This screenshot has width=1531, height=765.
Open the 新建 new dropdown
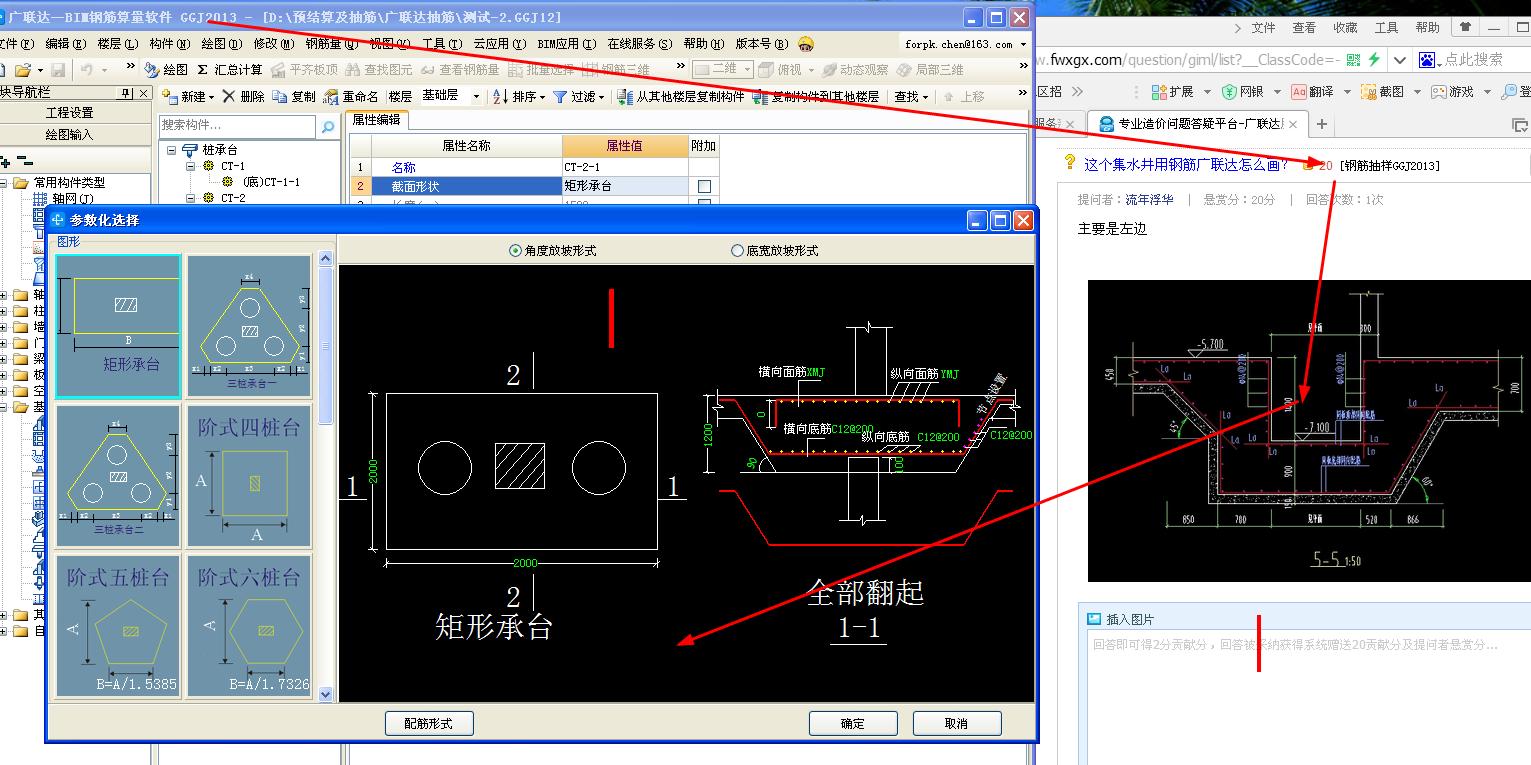212,97
